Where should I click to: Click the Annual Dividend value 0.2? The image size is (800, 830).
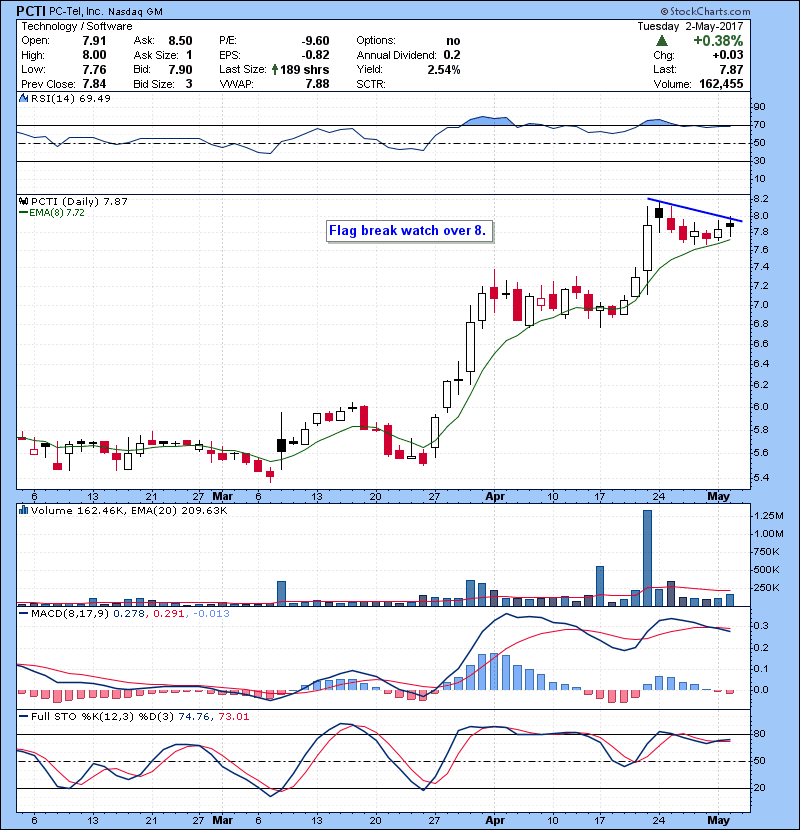click(452, 55)
